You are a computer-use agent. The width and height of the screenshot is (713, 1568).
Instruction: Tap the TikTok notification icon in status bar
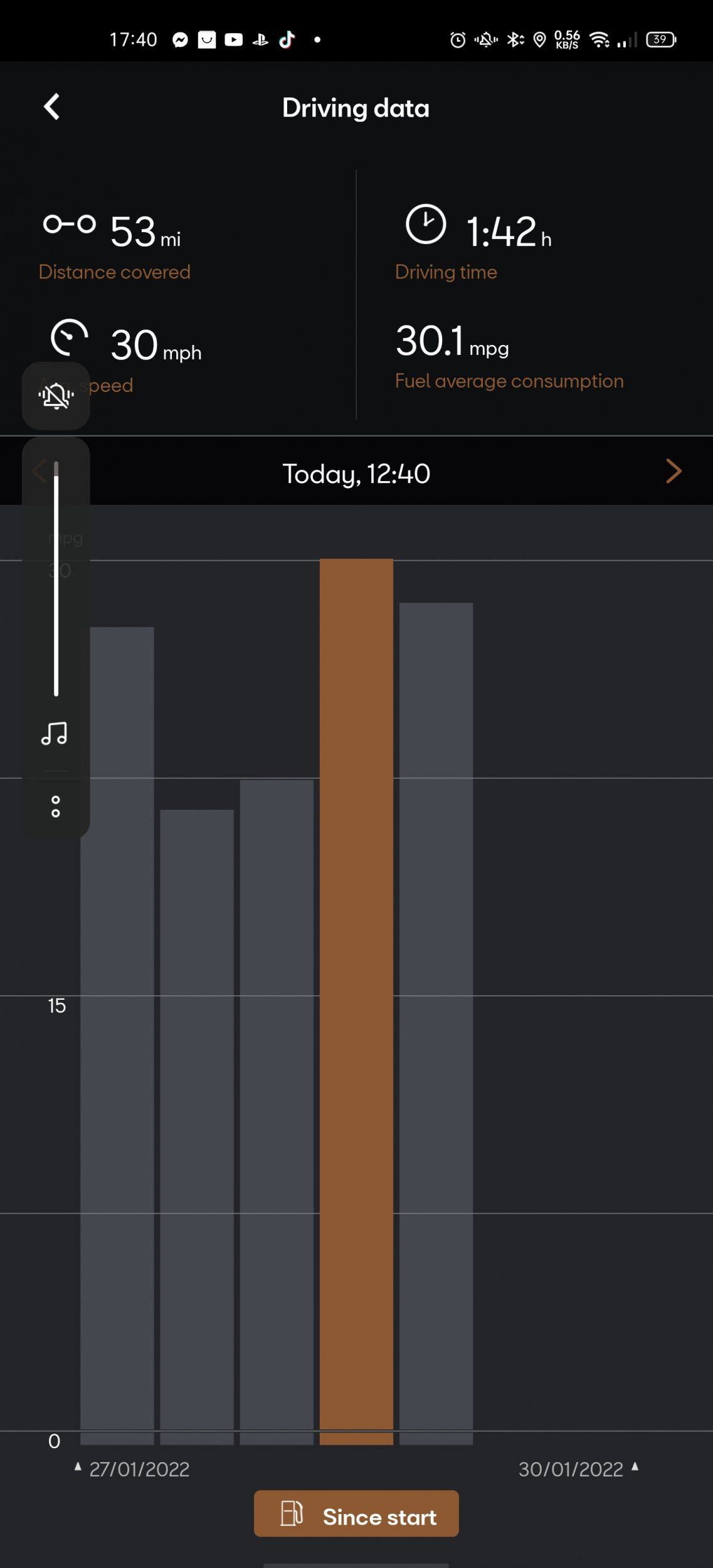287,40
